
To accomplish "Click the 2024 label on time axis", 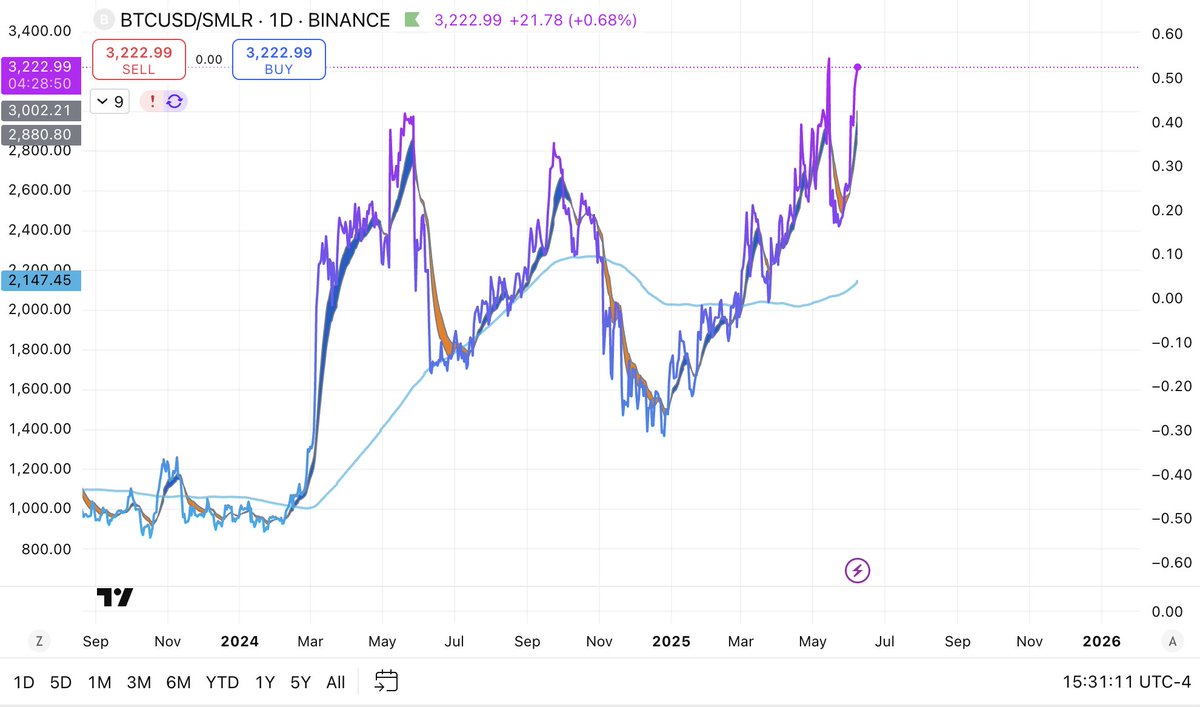I will coord(240,641).
